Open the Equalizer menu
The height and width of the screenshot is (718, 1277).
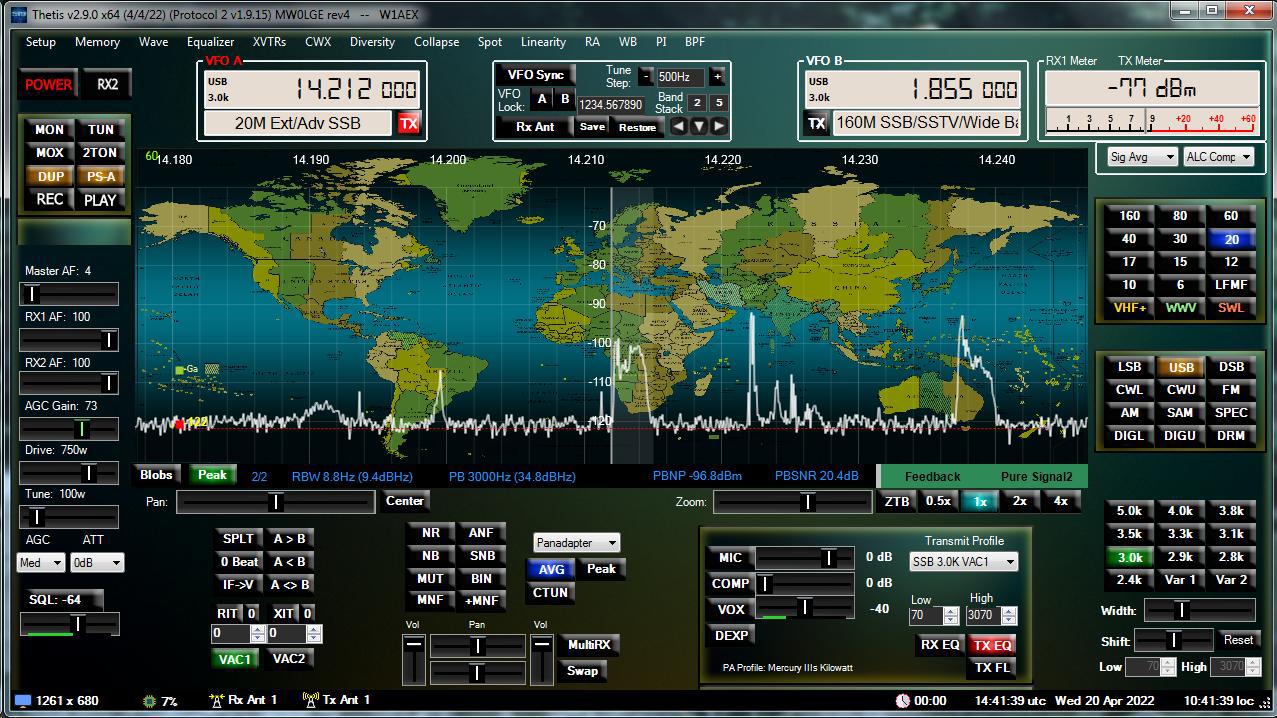(x=210, y=42)
